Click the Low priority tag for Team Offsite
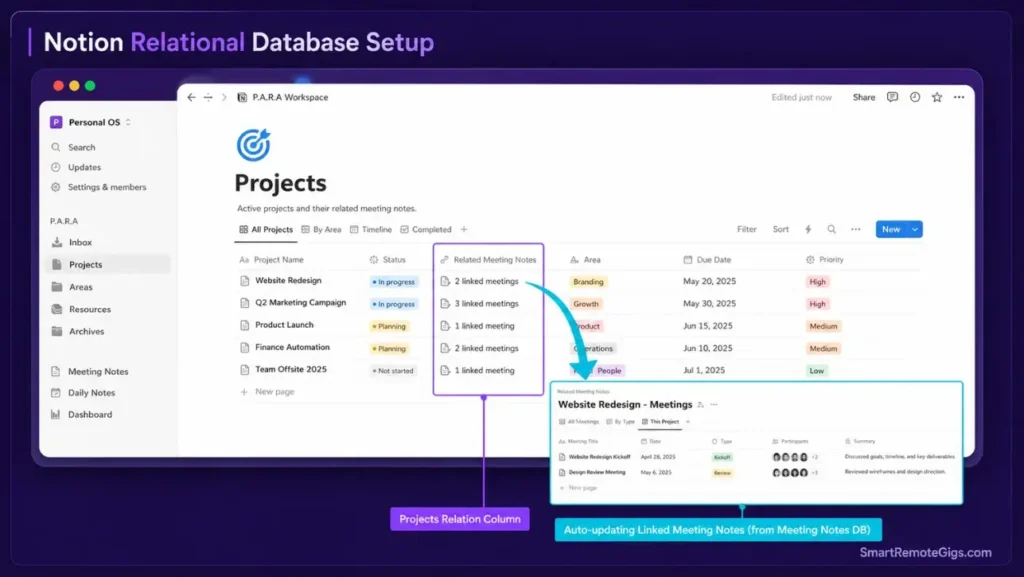 (x=816, y=371)
